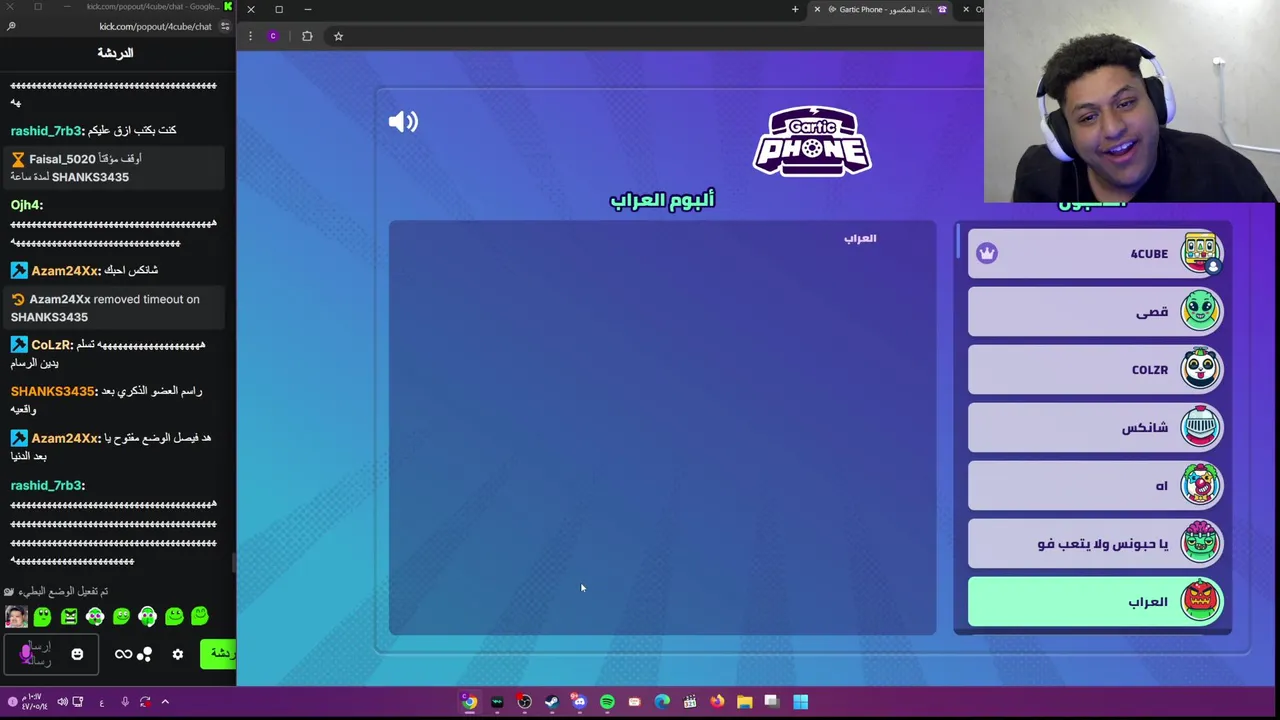Open Discord from the taskbar
The width and height of the screenshot is (1280, 720).
coord(579,702)
